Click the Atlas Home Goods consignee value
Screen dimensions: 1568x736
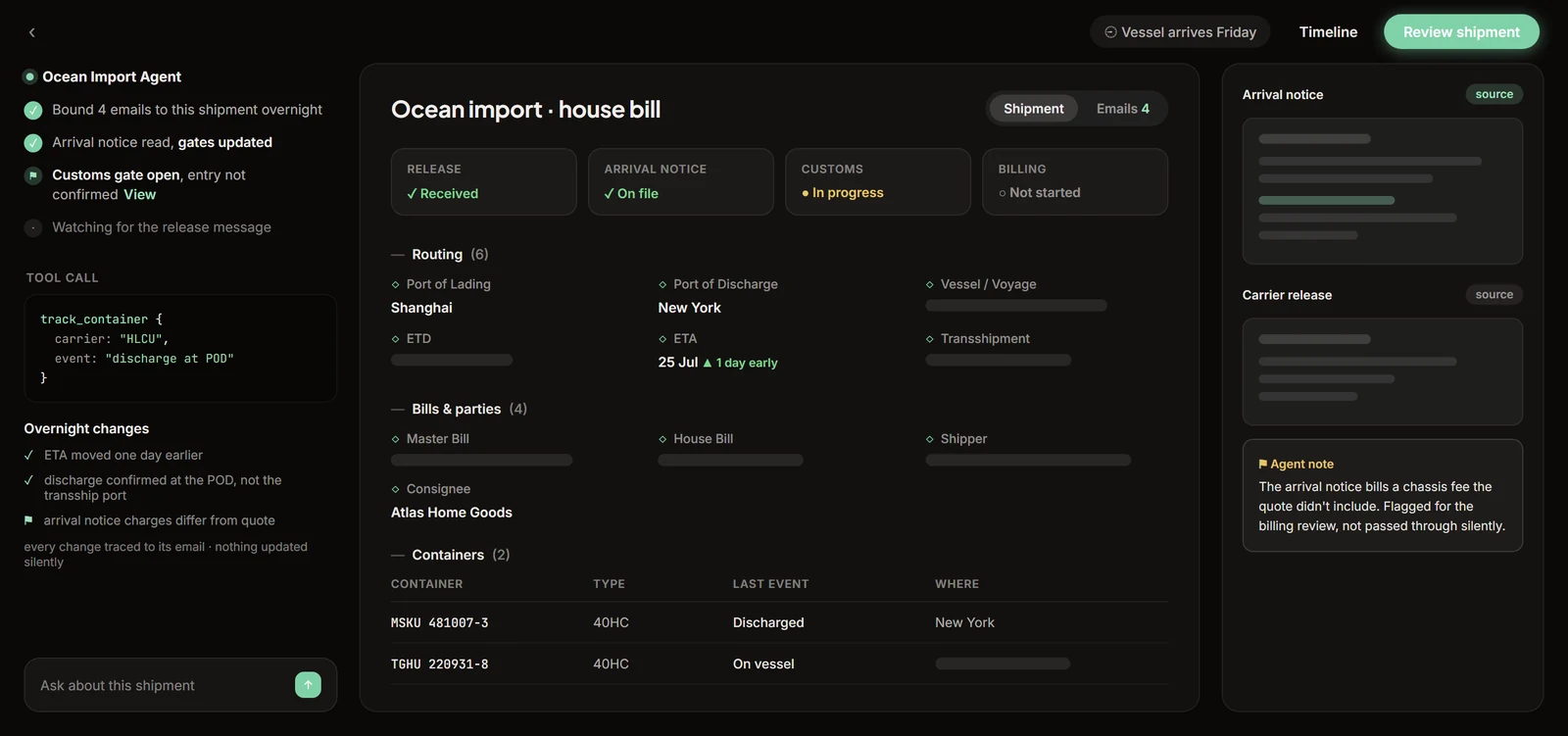pyautogui.click(x=452, y=513)
